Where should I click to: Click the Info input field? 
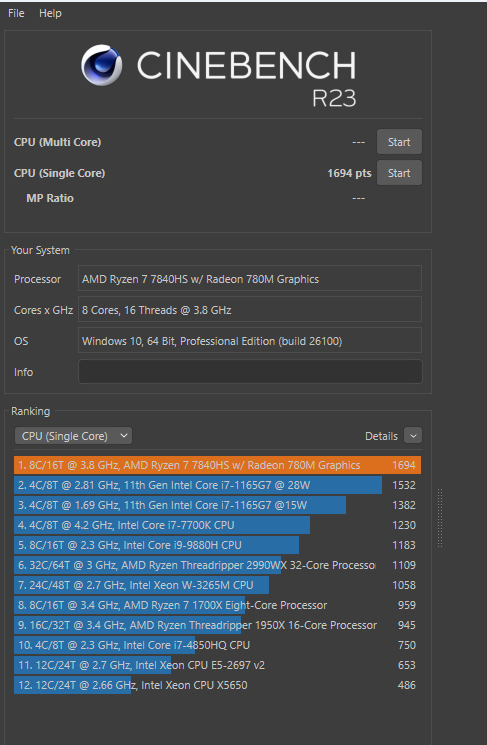tap(250, 372)
